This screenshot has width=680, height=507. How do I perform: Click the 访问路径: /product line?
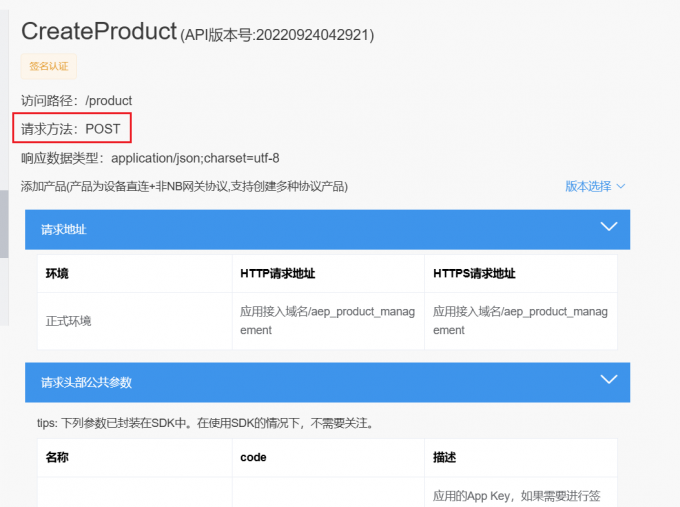click(x=76, y=101)
